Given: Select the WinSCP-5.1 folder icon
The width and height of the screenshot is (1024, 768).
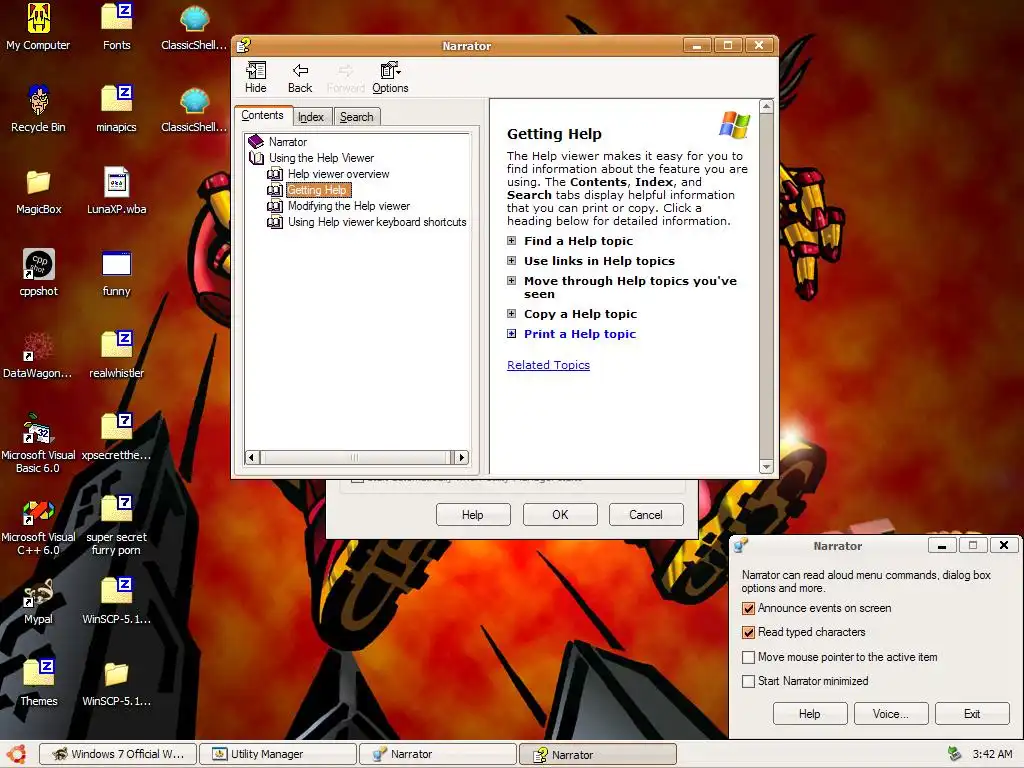Looking at the screenshot, I should click(116, 683).
